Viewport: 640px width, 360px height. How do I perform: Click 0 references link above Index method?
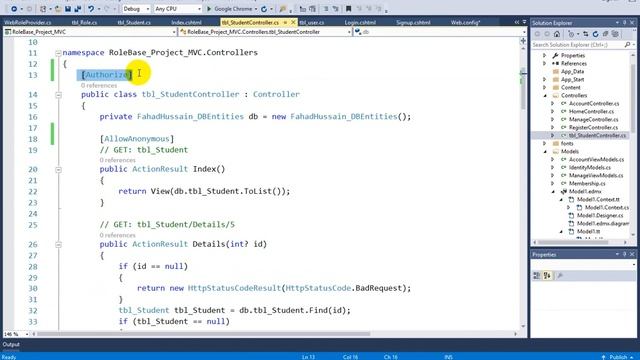point(118,160)
